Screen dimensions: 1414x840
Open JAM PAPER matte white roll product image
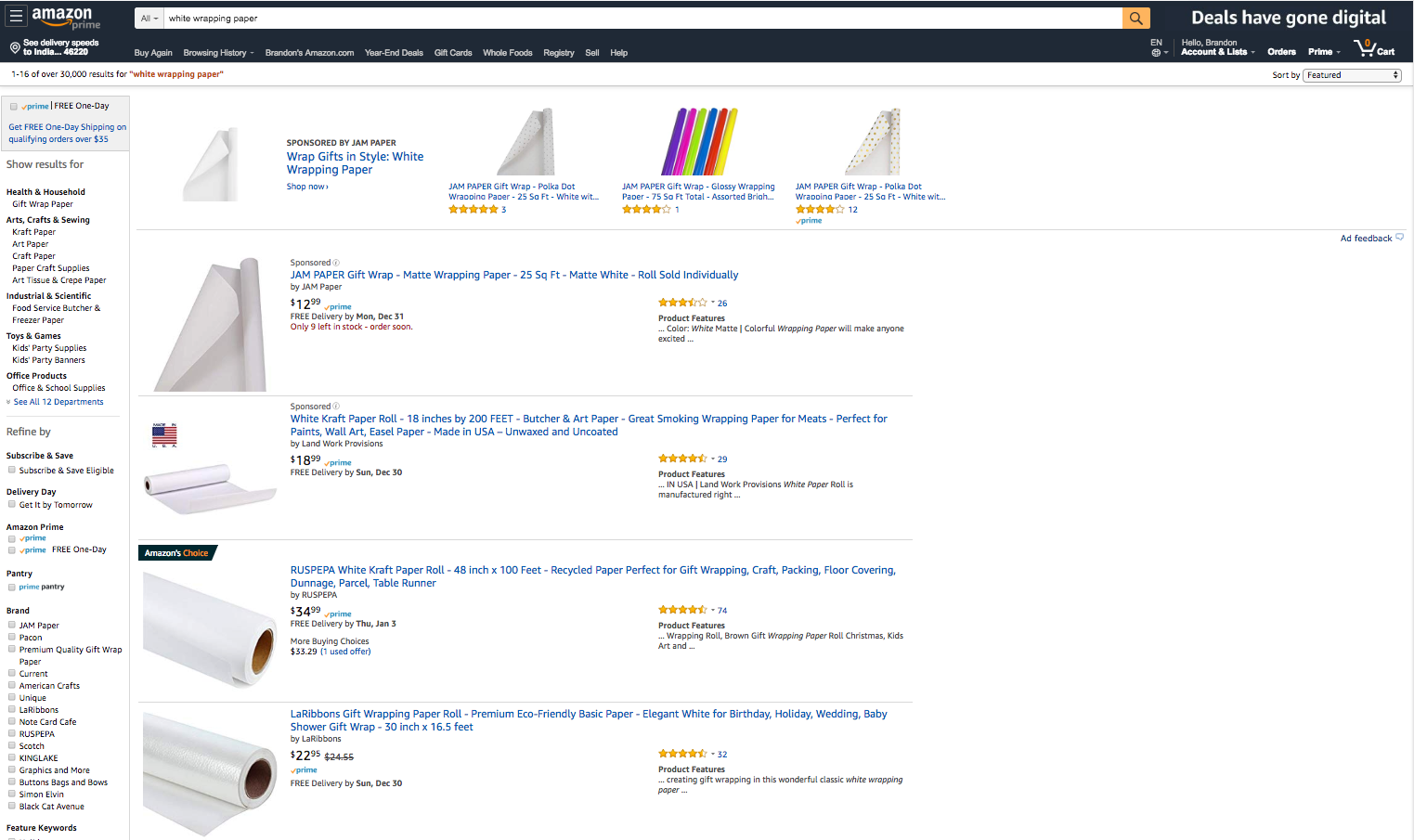(x=212, y=324)
